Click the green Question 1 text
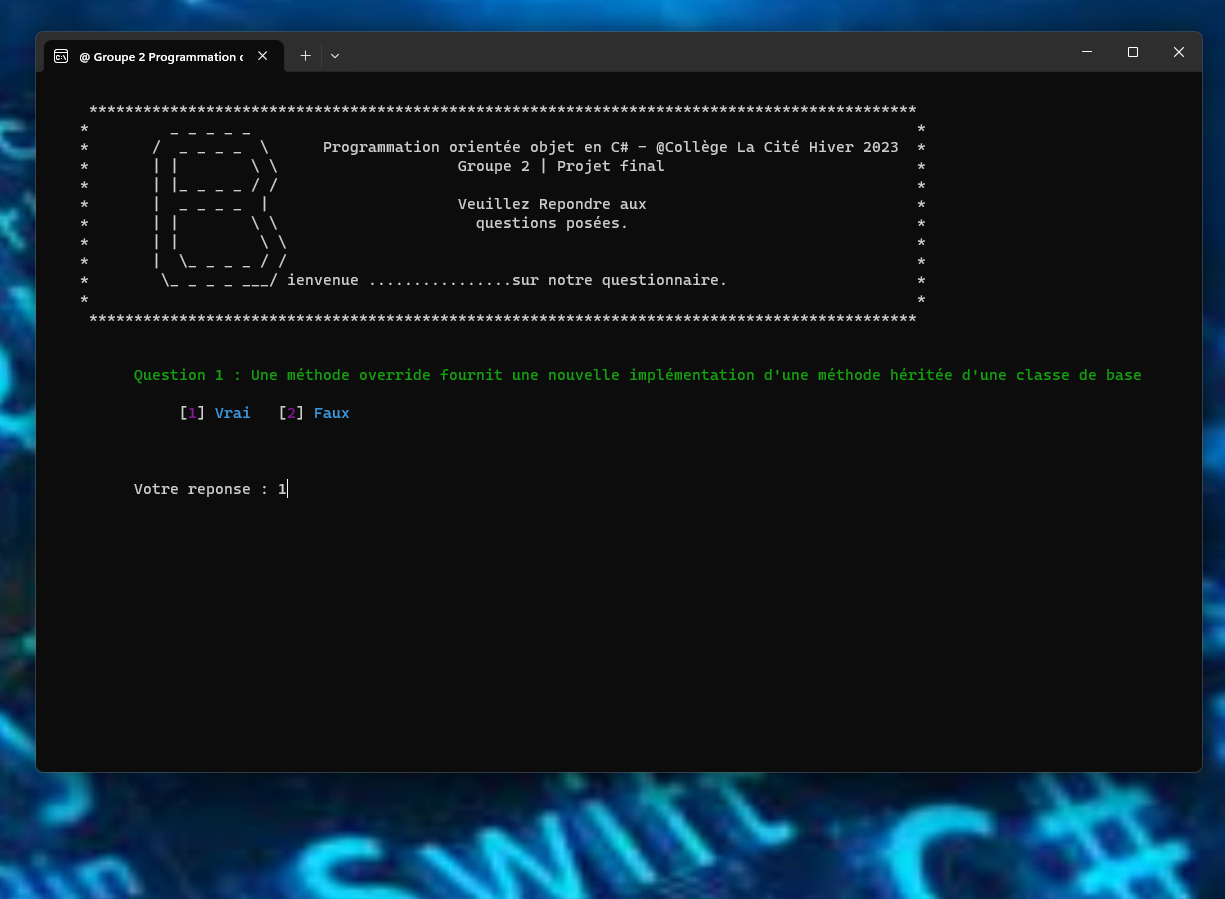 pyautogui.click(x=637, y=375)
